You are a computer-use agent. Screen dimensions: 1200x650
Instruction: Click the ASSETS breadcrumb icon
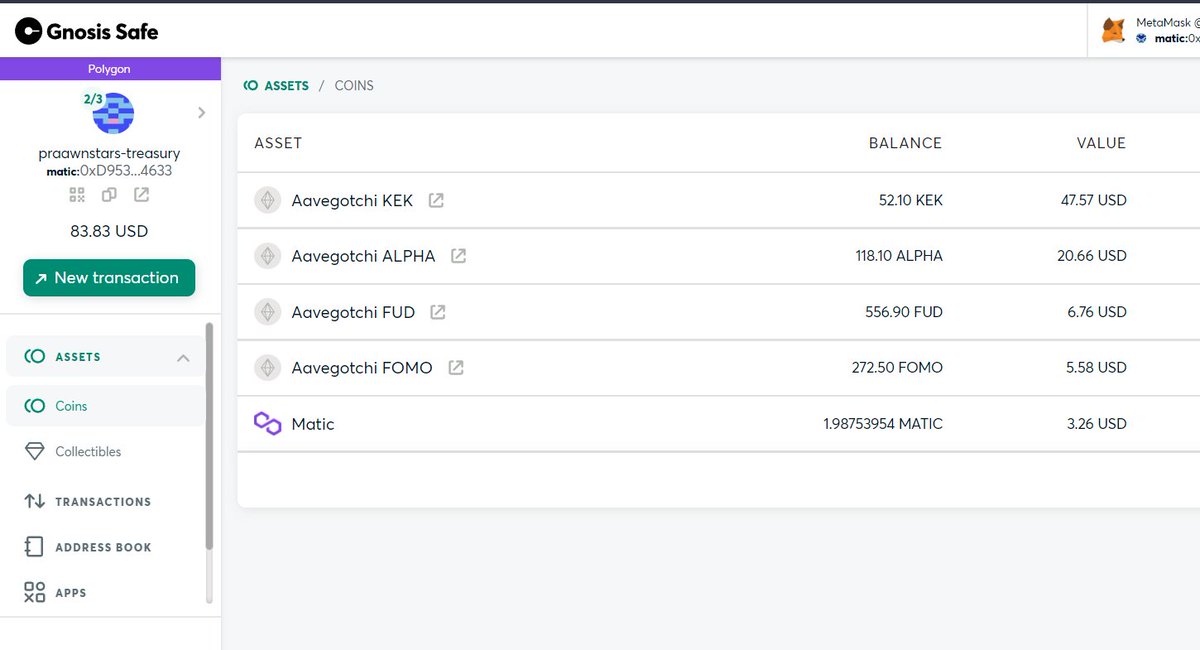(x=251, y=86)
